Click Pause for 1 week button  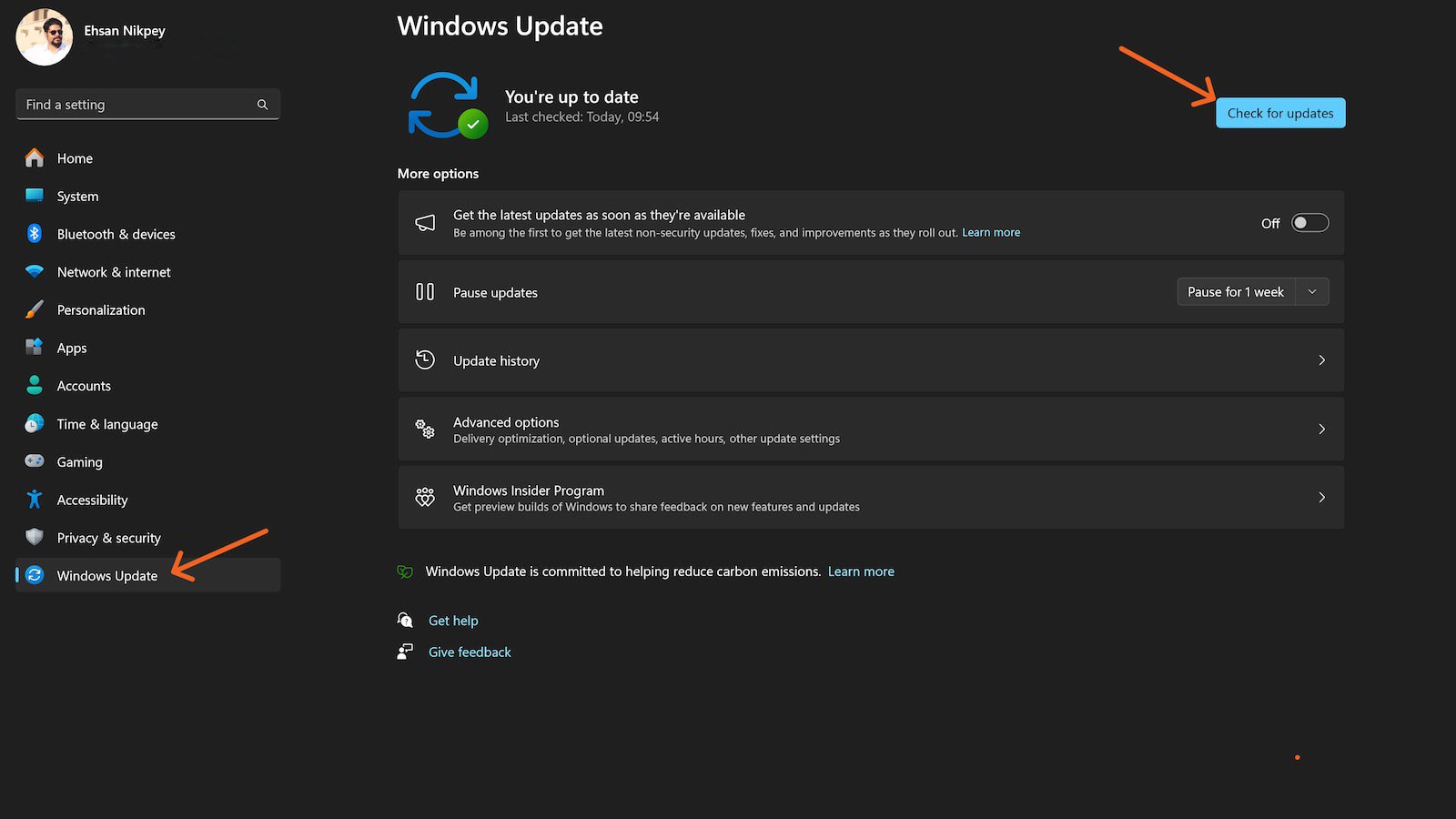click(1236, 292)
